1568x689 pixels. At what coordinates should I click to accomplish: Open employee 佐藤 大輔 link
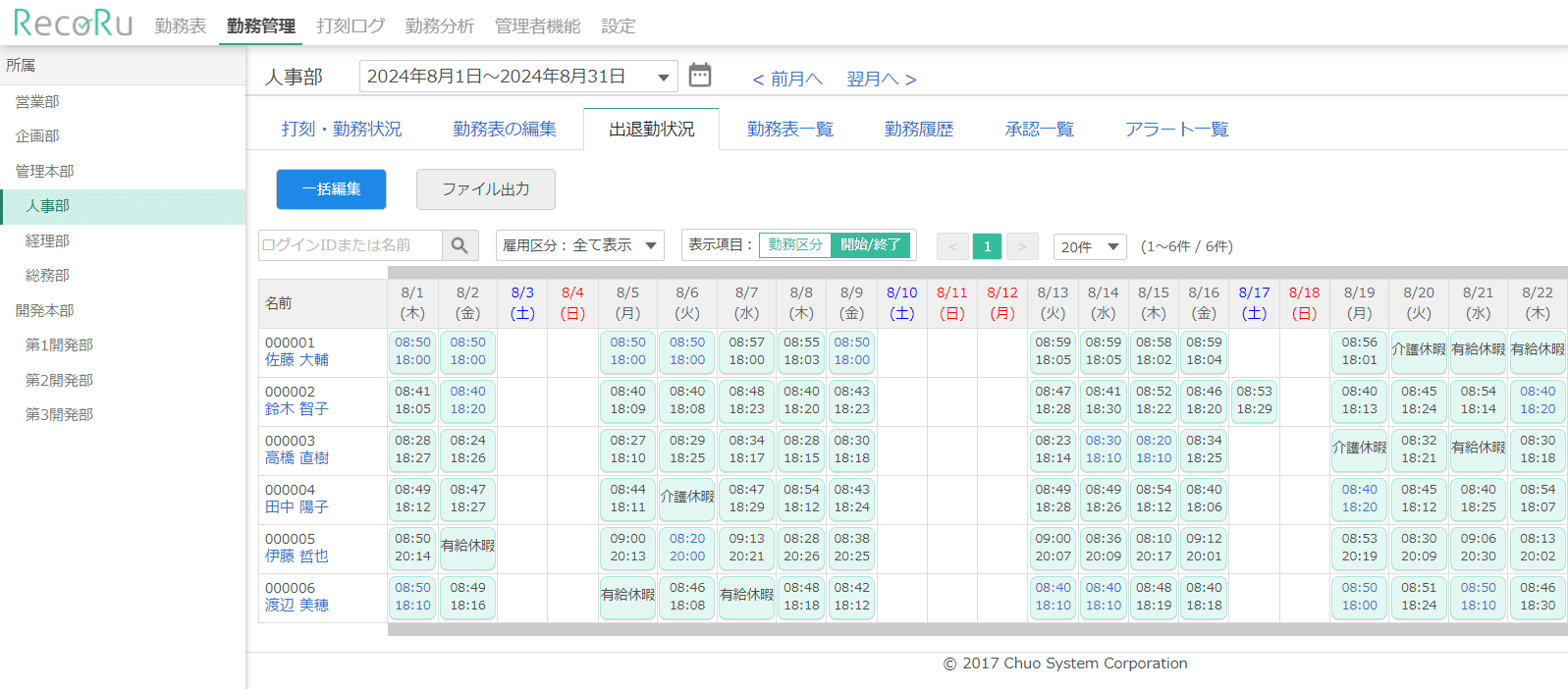(x=297, y=360)
